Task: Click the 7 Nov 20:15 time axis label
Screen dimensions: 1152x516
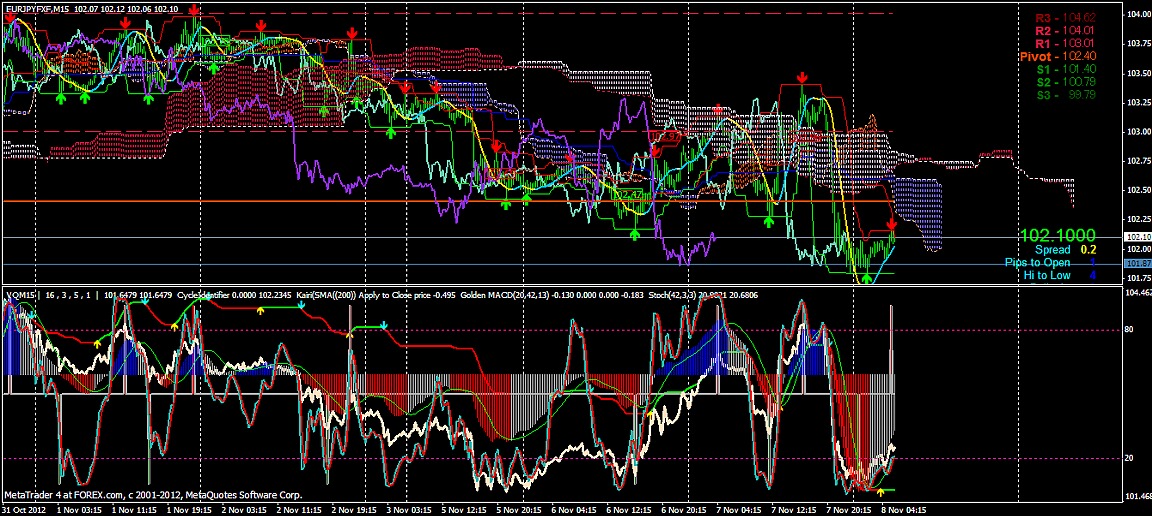Action: 849,509
